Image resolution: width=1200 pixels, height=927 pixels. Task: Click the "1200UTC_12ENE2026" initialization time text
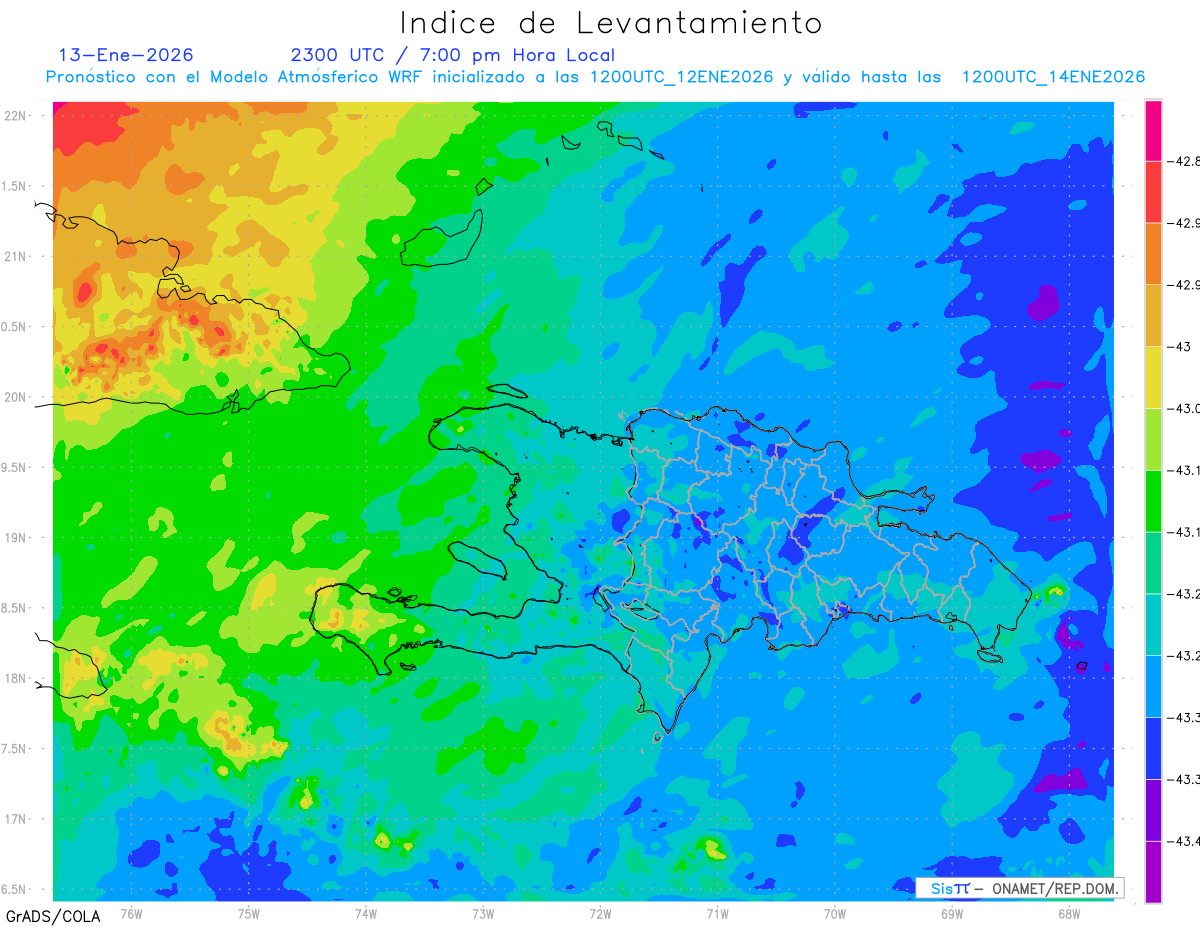pos(680,77)
